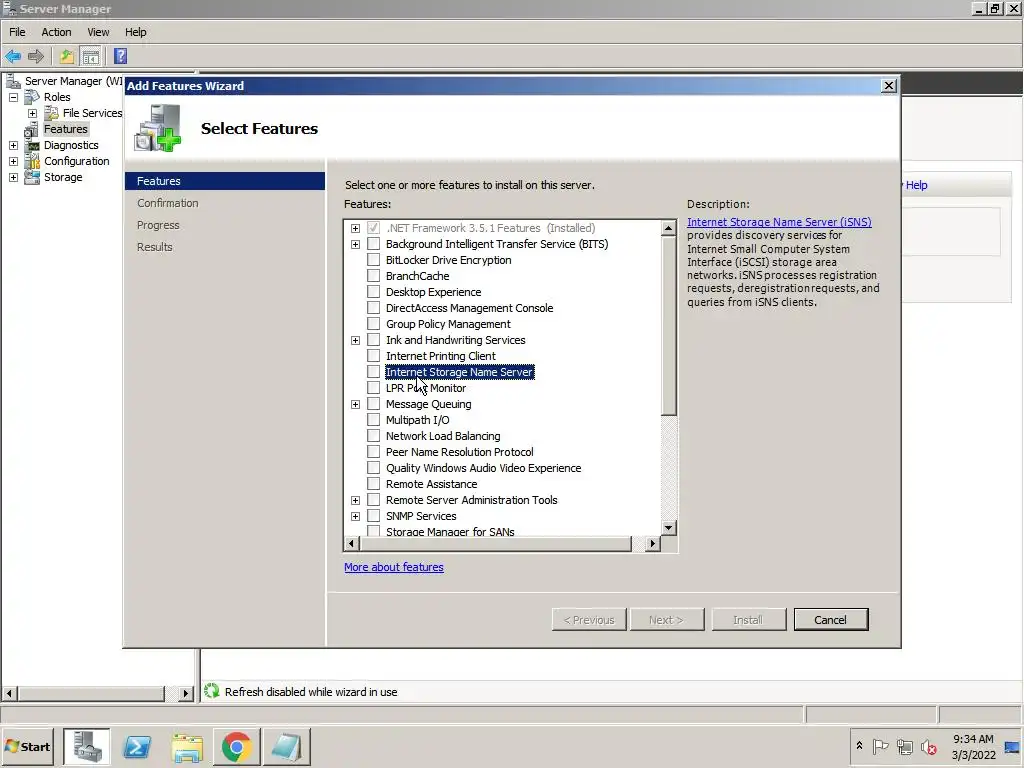Viewport: 1024px width, 768px height.
Task: Select Features node in console tree
Action: (x=65, y=129)
